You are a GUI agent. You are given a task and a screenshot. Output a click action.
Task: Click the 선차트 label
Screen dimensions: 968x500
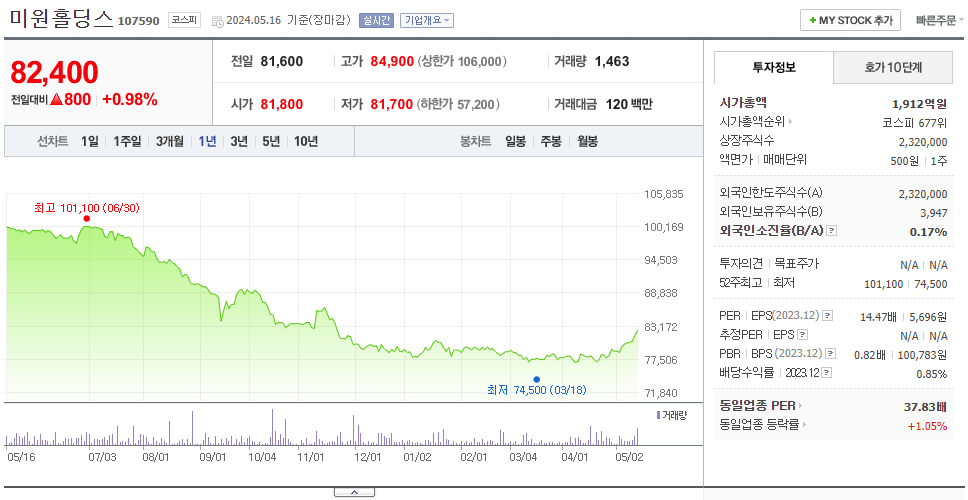(x=52, y=141)
